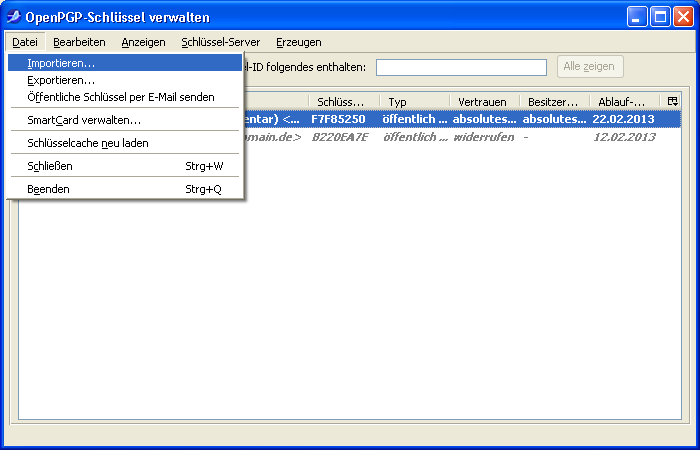700x450 pixels.
Task: Close the OpenPGP key window
Action: pyautogui.click(x=683, y=17)
